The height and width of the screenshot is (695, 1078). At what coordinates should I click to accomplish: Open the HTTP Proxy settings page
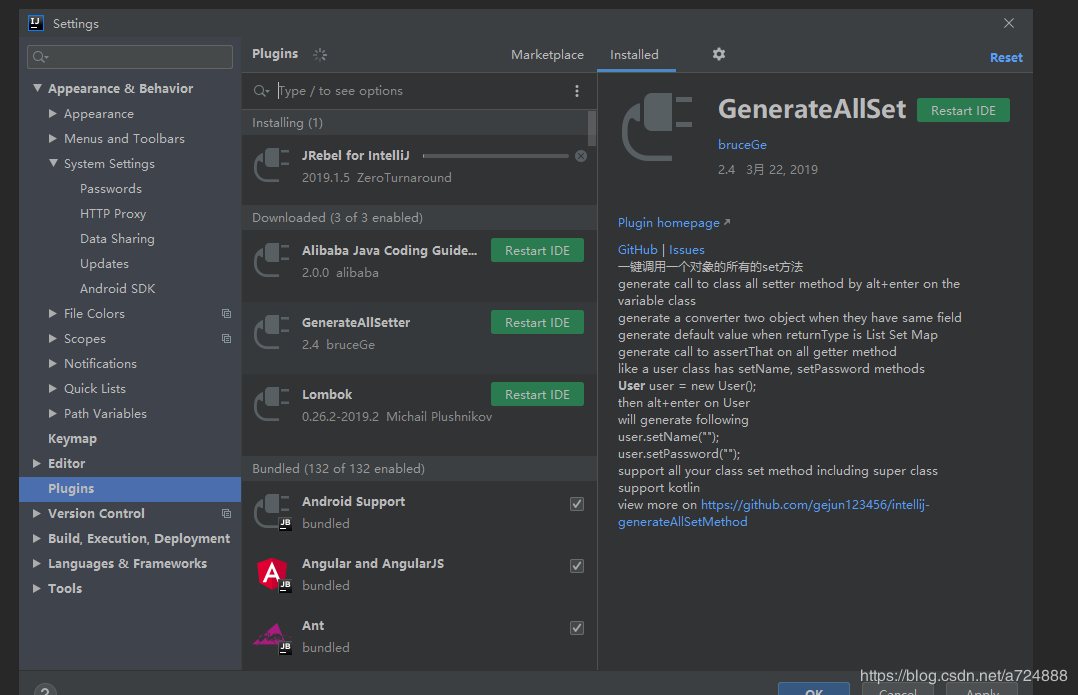[113, 214]
